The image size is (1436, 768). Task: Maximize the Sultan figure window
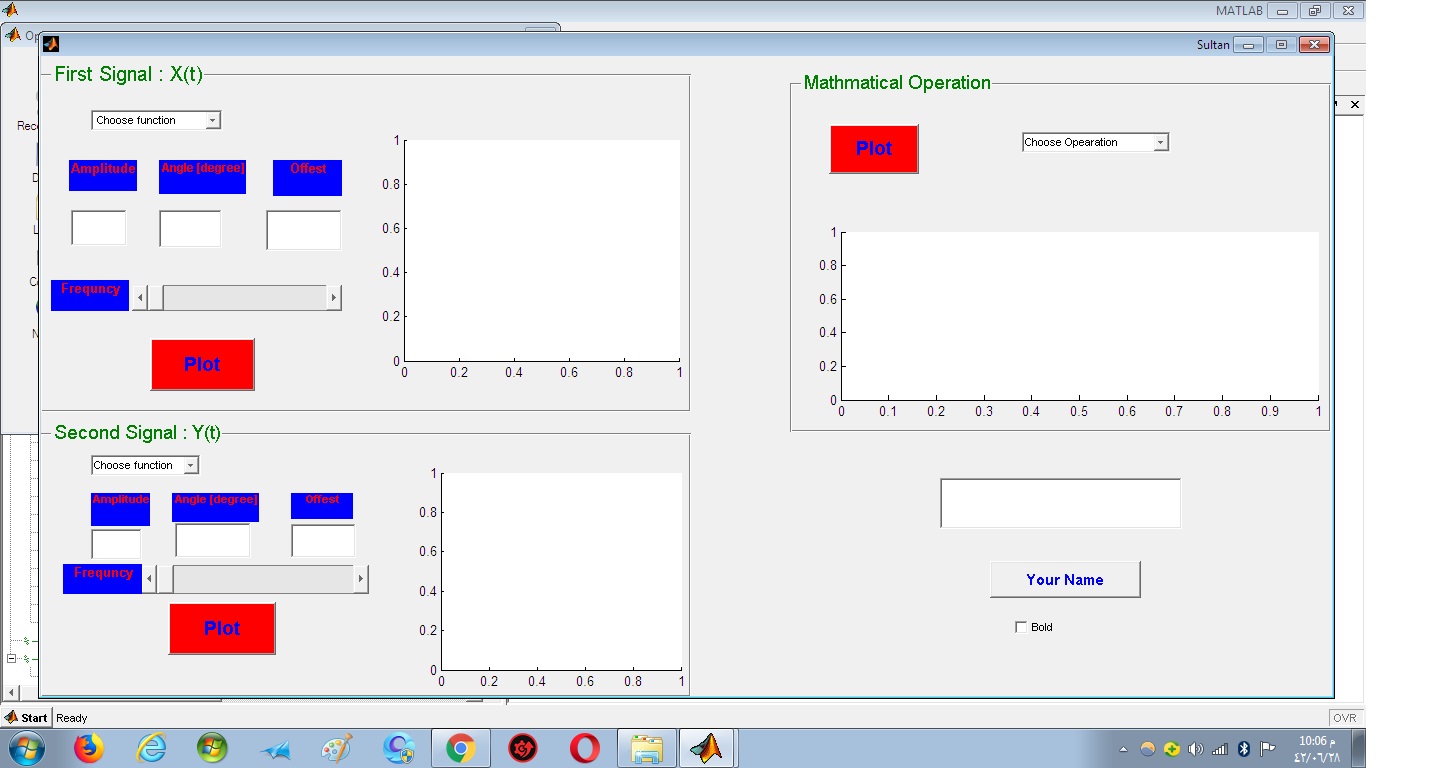pos(1280,45)
